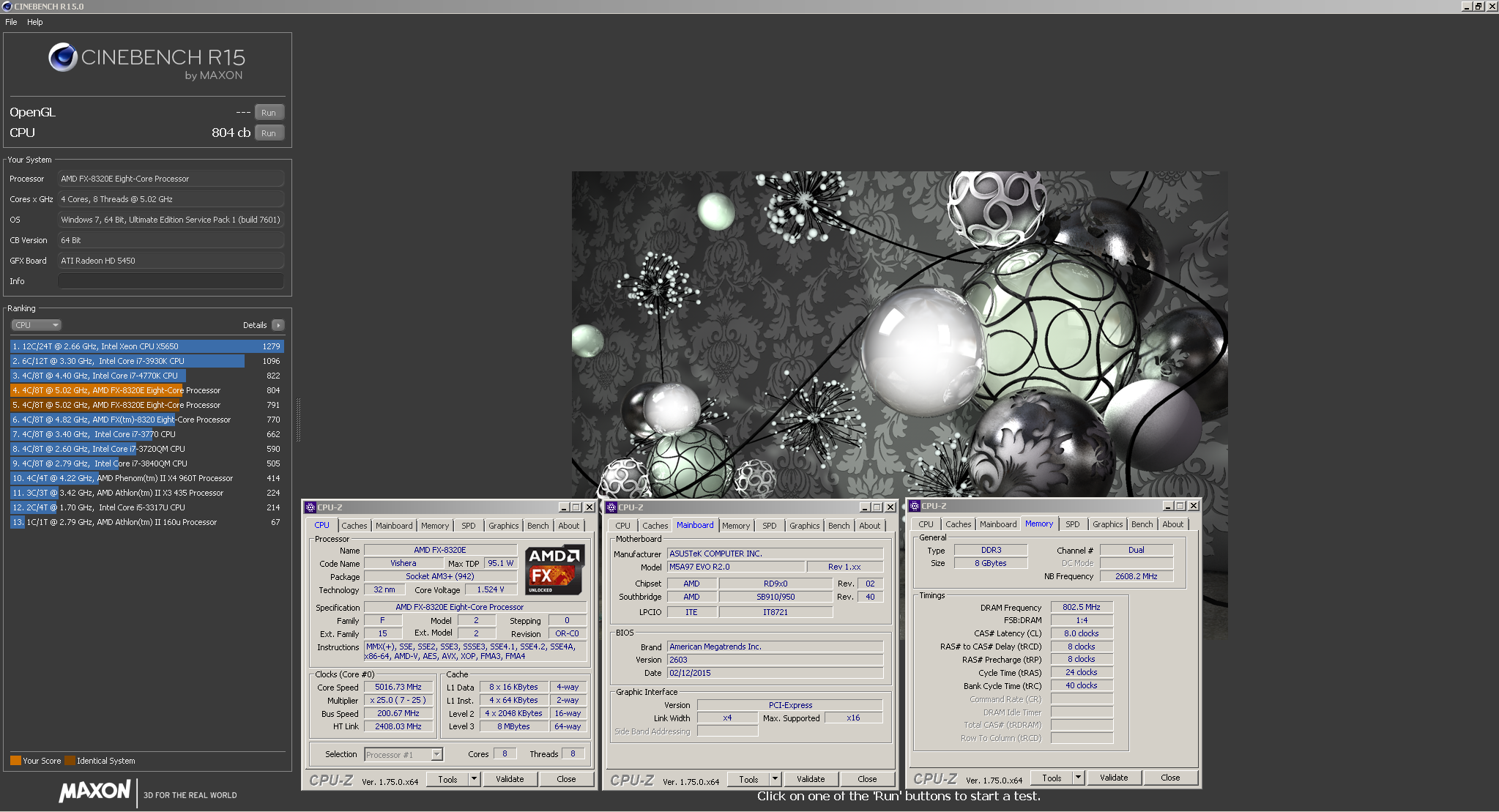Open Processor #1 selection dropdown
The width and height of the screenshot is (1499, 812).
(x=403, y=755)
